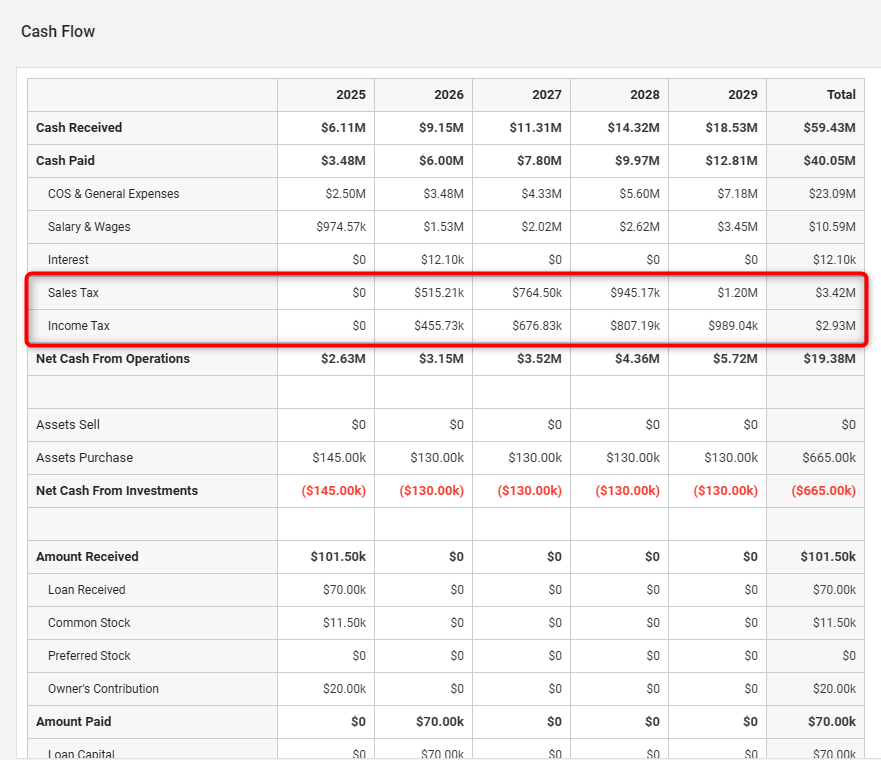
Task: Select the Income Tax row label
Action: point(79,326)
